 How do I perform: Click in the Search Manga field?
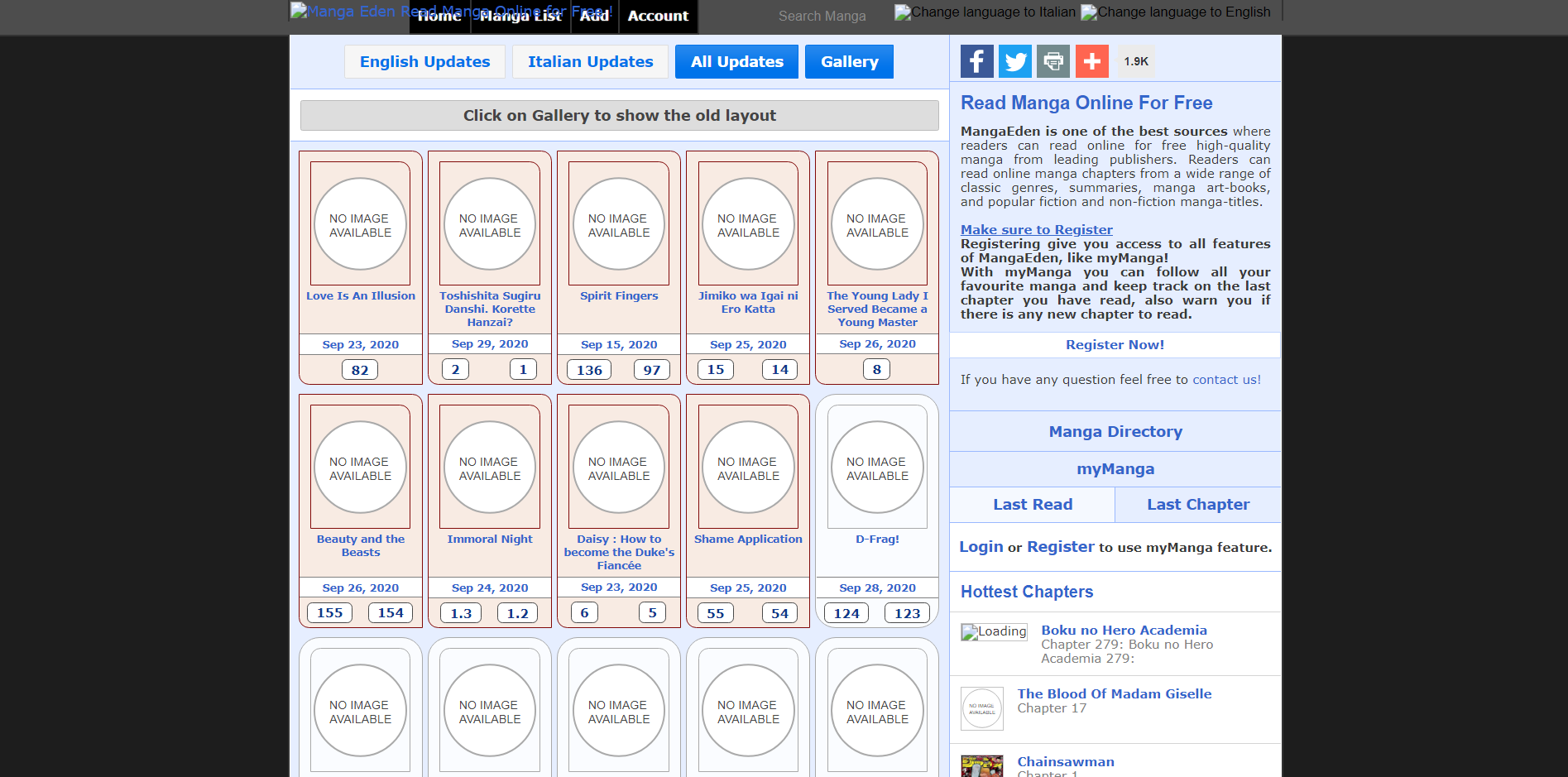[822, 16]
